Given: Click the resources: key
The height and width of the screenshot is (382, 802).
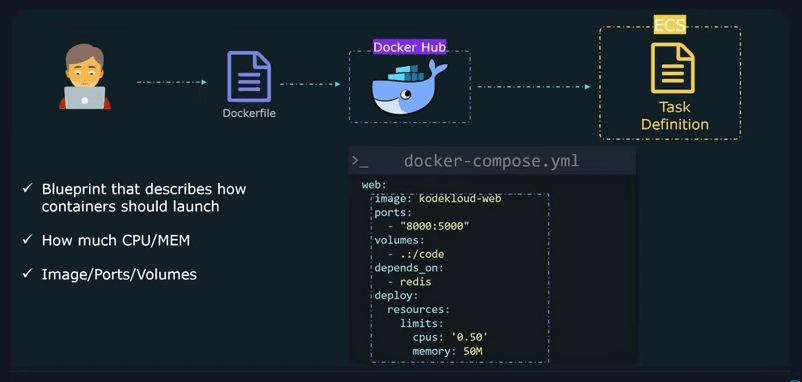Looking at the screenshot, I should pyautogui.click(x=418, y=309).
